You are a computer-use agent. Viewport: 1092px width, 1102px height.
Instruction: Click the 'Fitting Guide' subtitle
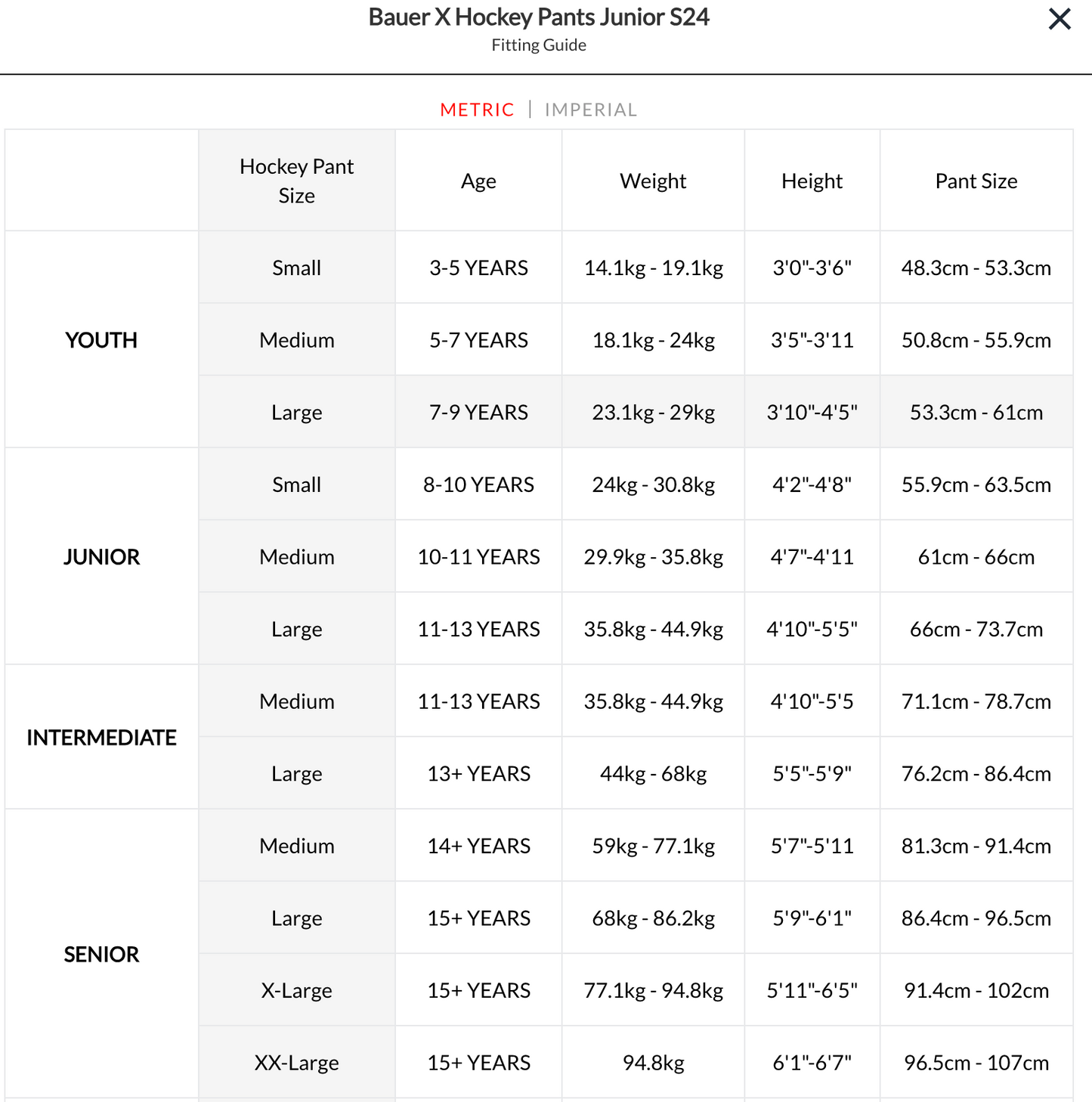(x=539, y=45)
